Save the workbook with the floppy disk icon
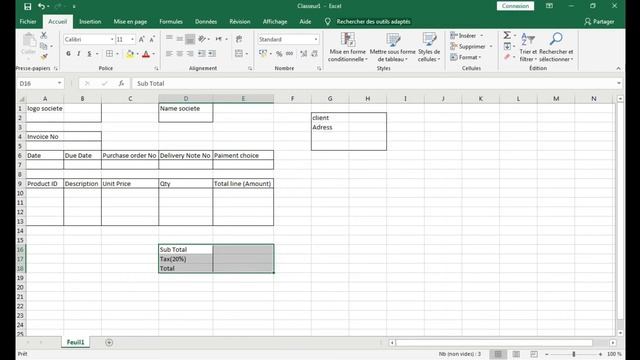 pos(27,6)
